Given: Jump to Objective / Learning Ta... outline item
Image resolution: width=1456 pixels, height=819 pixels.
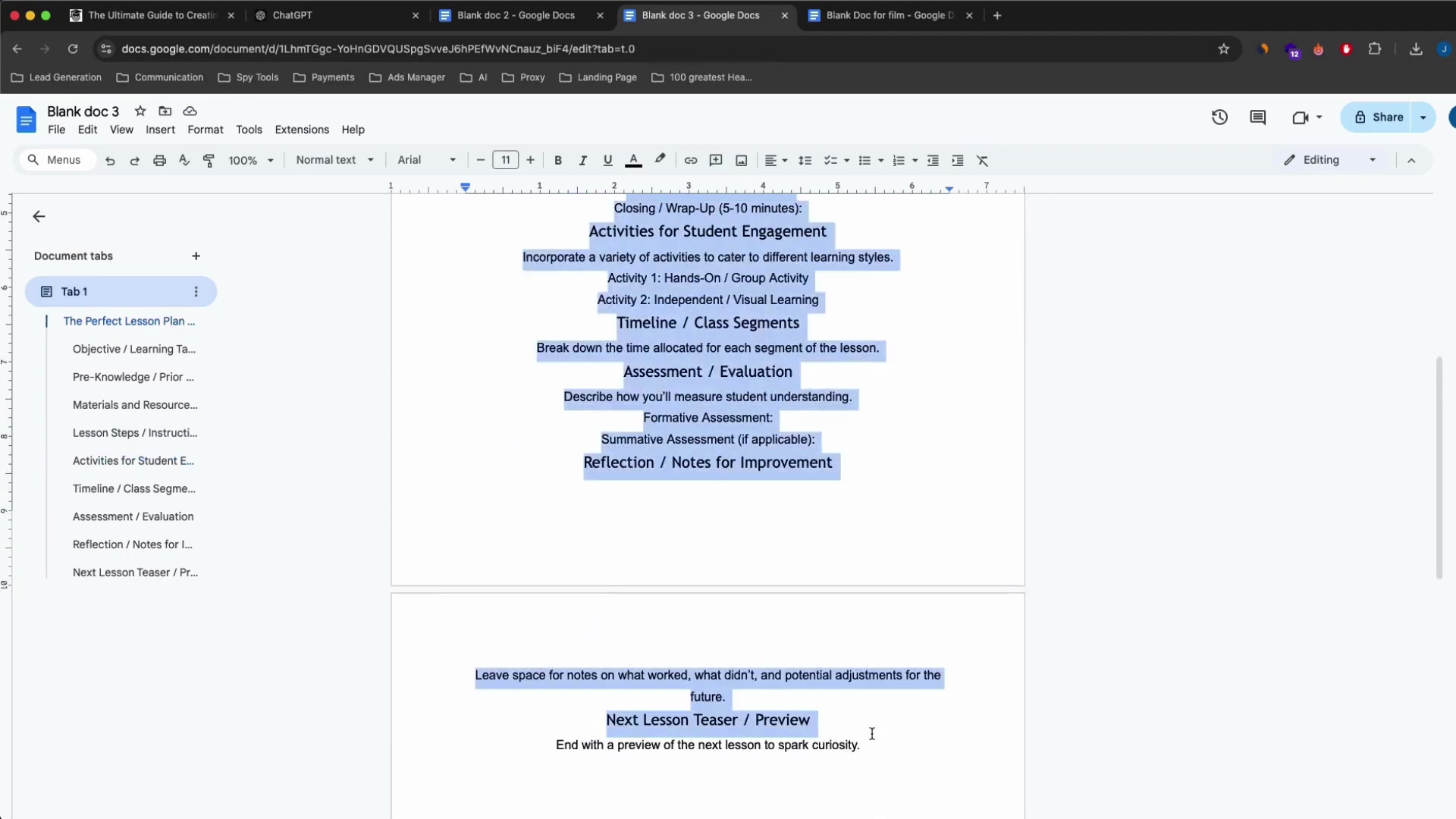Looking at the screenshot, I should coord(134,350).
